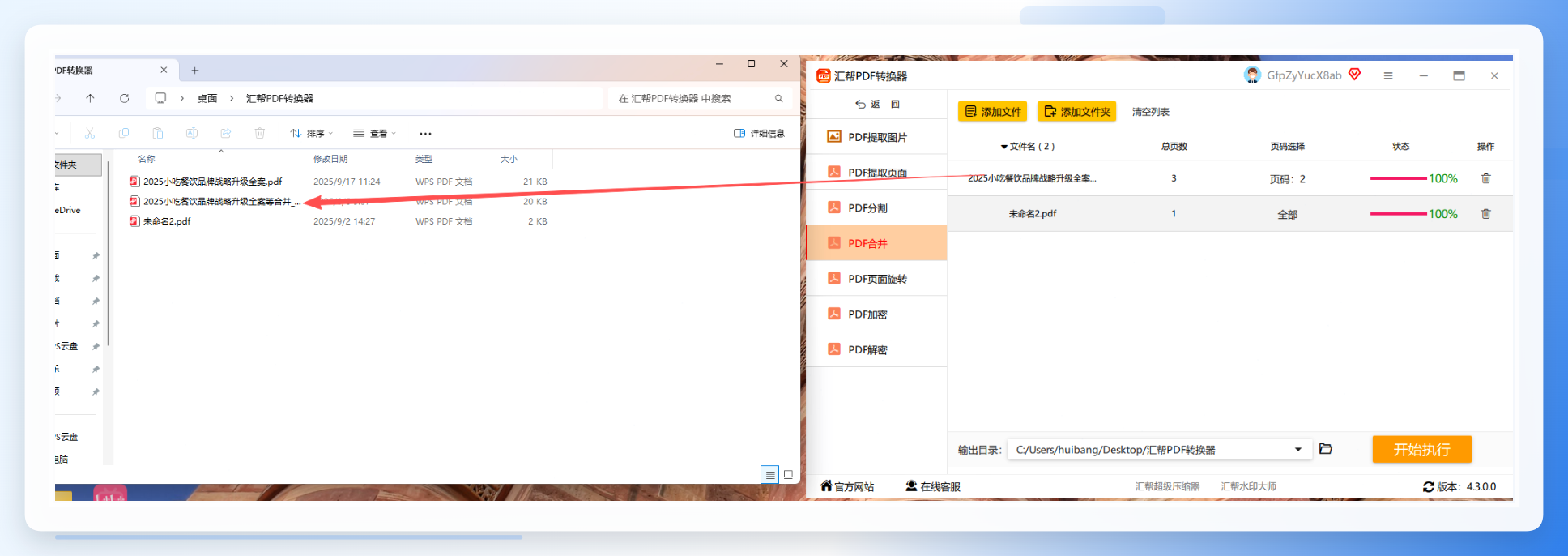Select 2025小吃餐饮品牌战略升级全案.pdf in Explorer
The width and height of the screenshot is (1568, 556).
coord(212,182)
